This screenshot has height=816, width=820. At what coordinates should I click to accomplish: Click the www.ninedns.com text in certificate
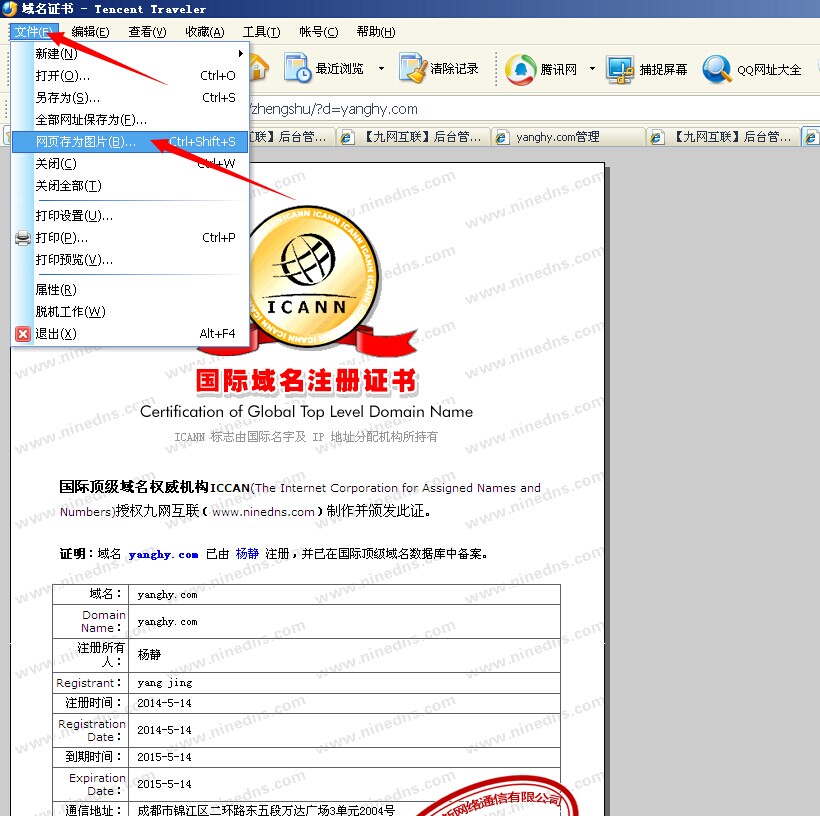[x=264, y=512]
